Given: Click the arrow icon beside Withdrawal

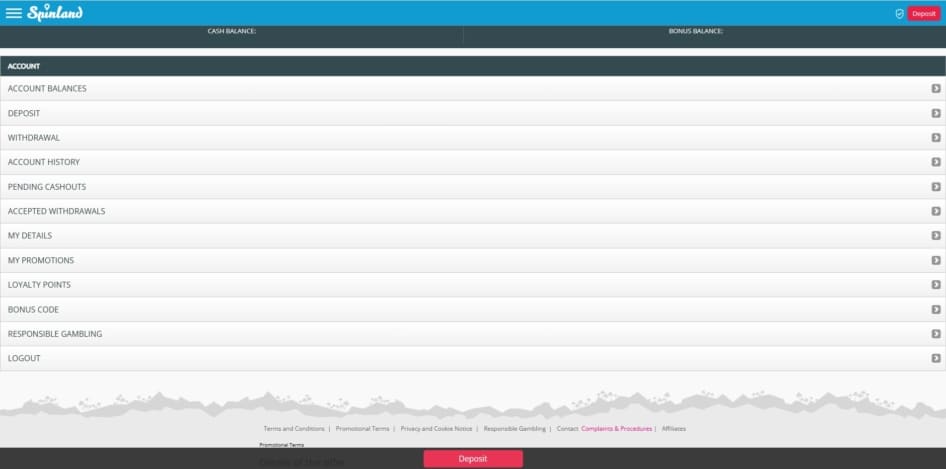Looking at the screenshot, I should coord(936,138).
